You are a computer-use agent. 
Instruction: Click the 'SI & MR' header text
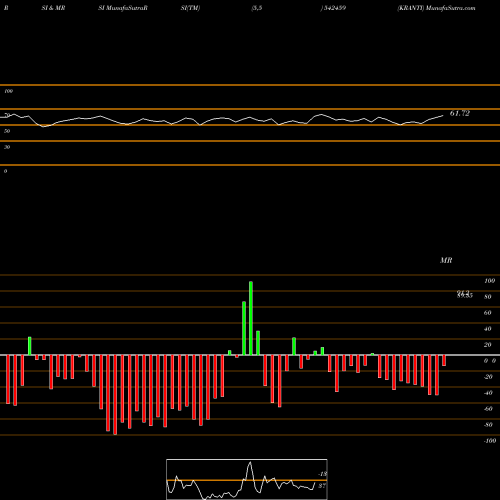tap(53, 8)
